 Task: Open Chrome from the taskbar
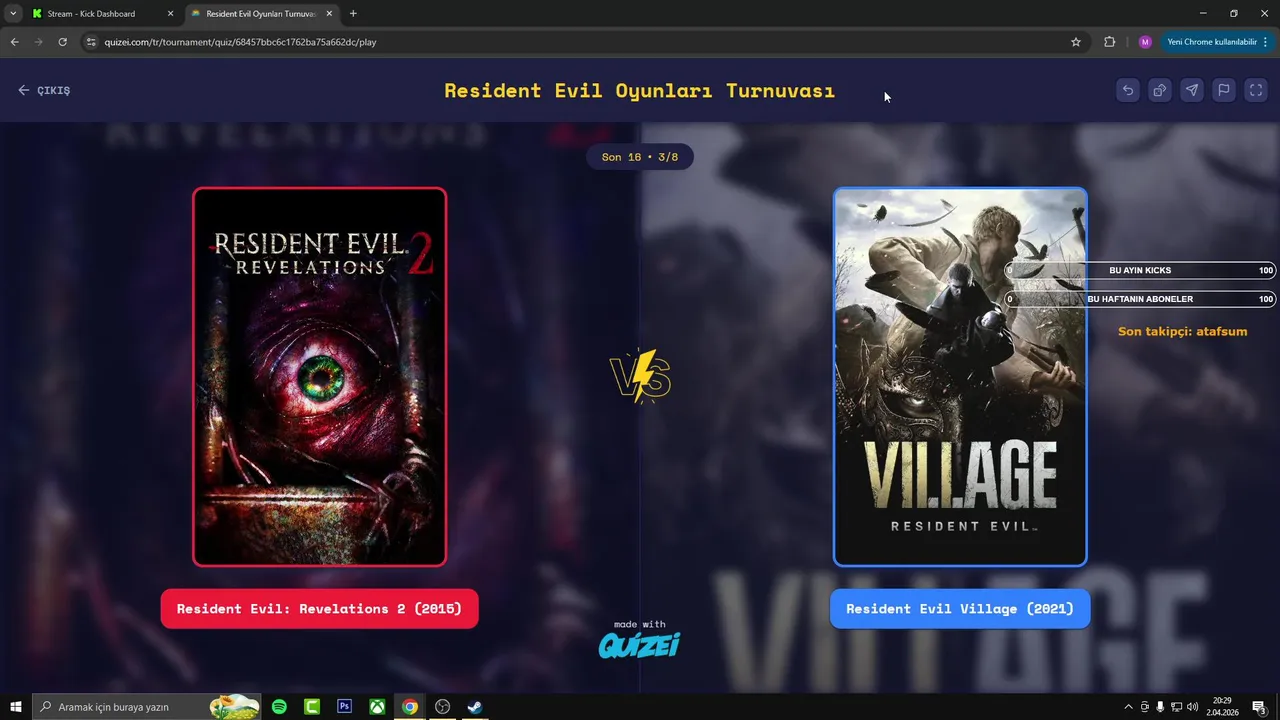pos(410,707)
